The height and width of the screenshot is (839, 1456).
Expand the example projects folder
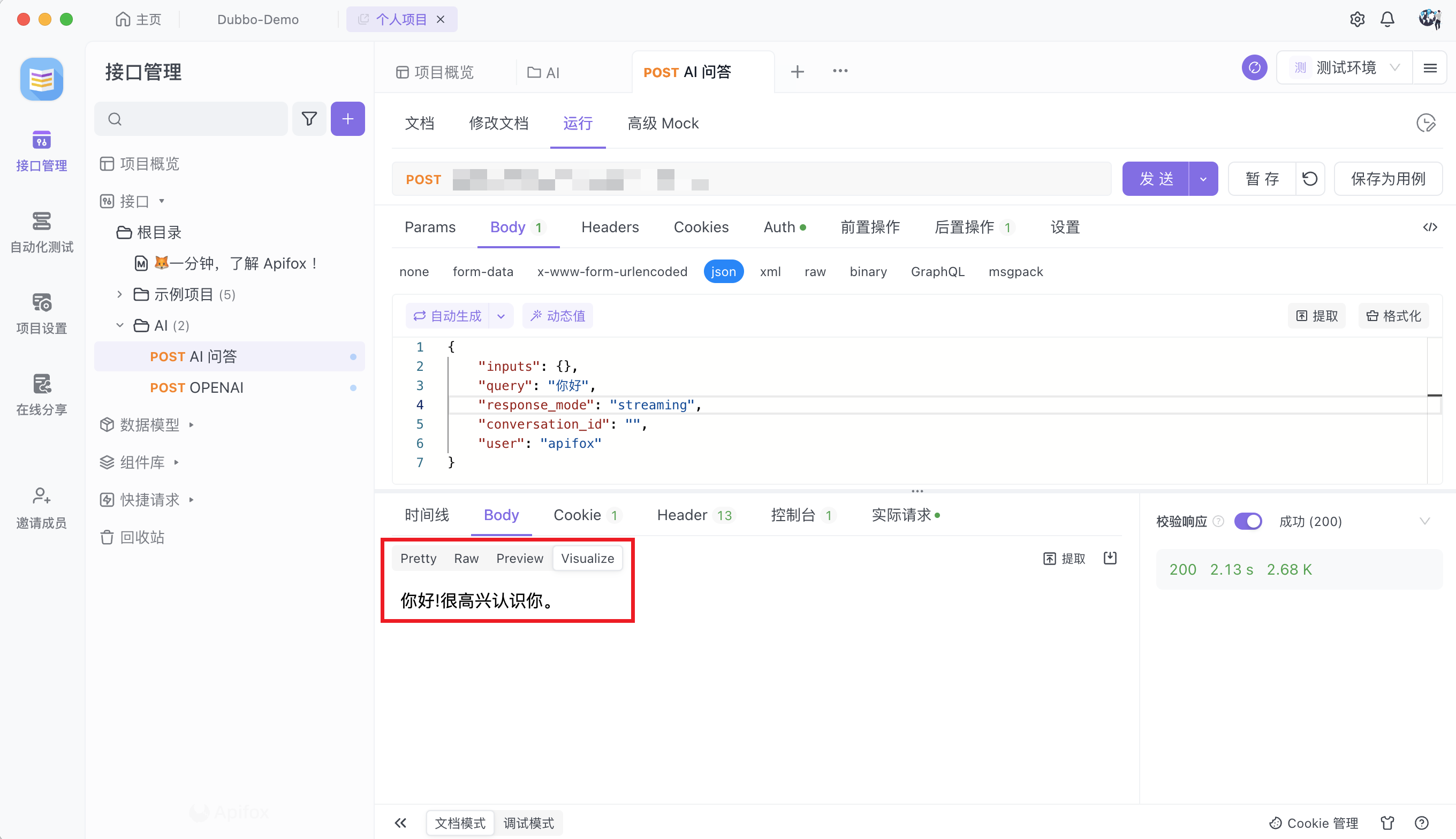[x=119, y=294]
